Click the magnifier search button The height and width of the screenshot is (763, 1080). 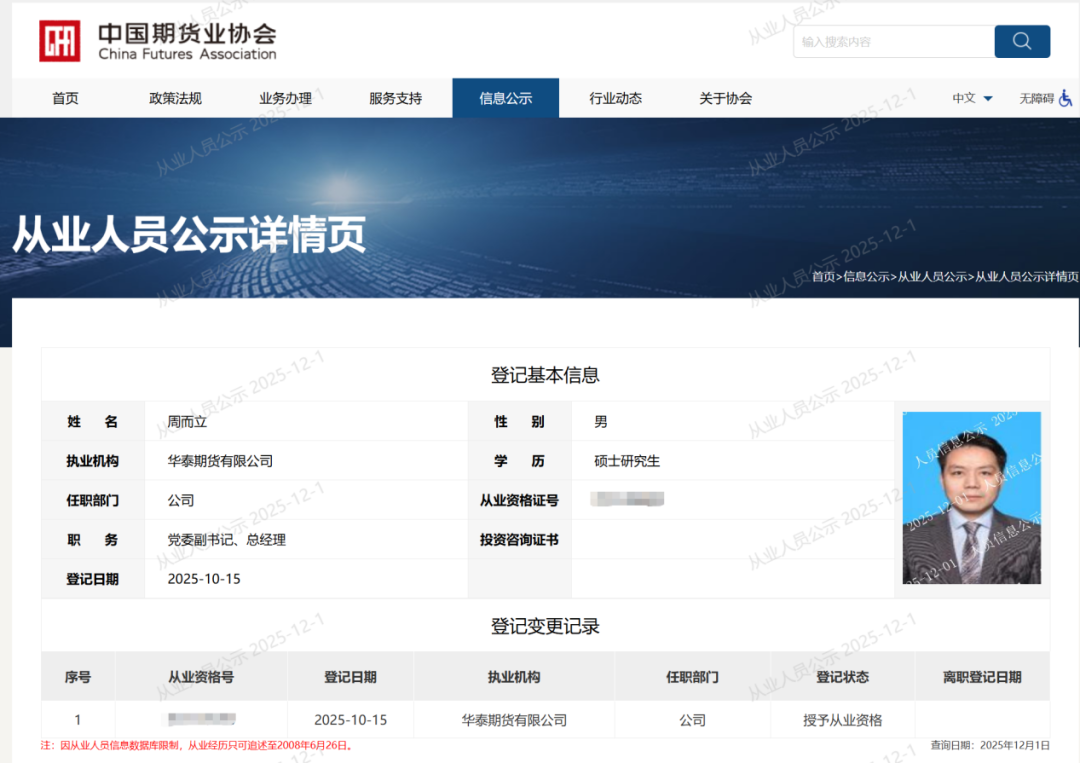click(x=1021, y=41)
